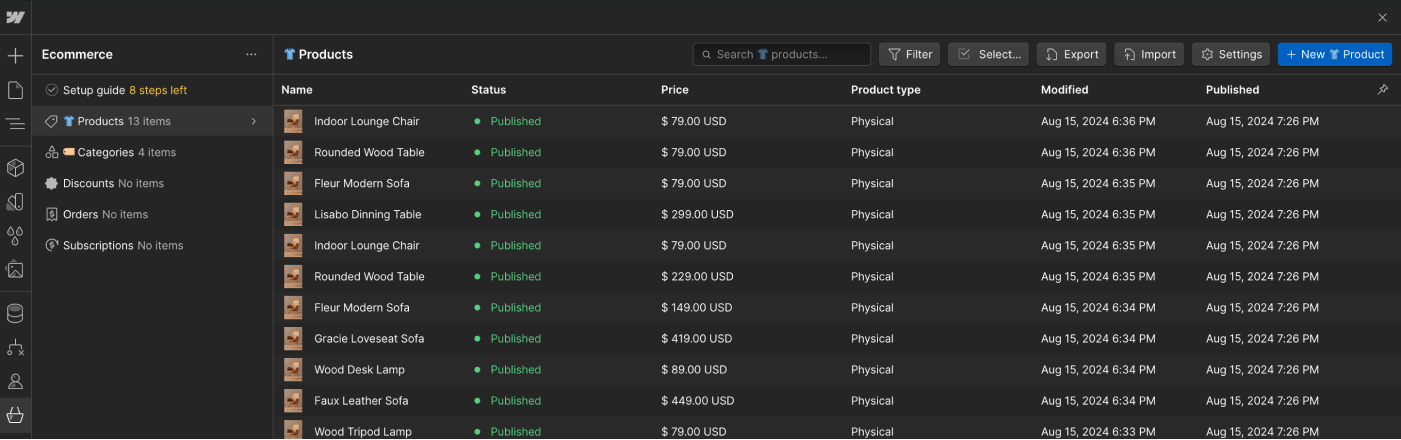Open the Faux Leather Sofa product
The height and width of the screenshot is (440, 1401).
tap(361, 400)
